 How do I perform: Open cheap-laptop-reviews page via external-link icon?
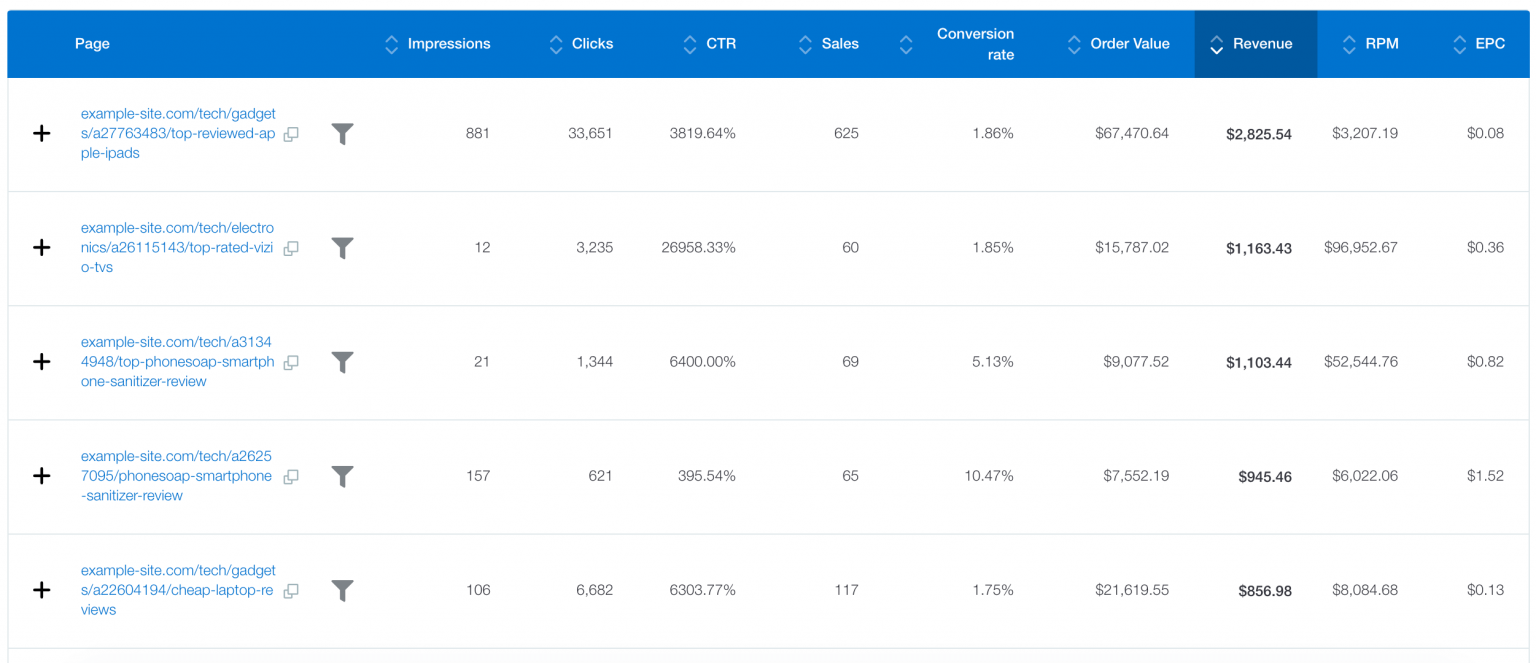[x=291, y=591]
